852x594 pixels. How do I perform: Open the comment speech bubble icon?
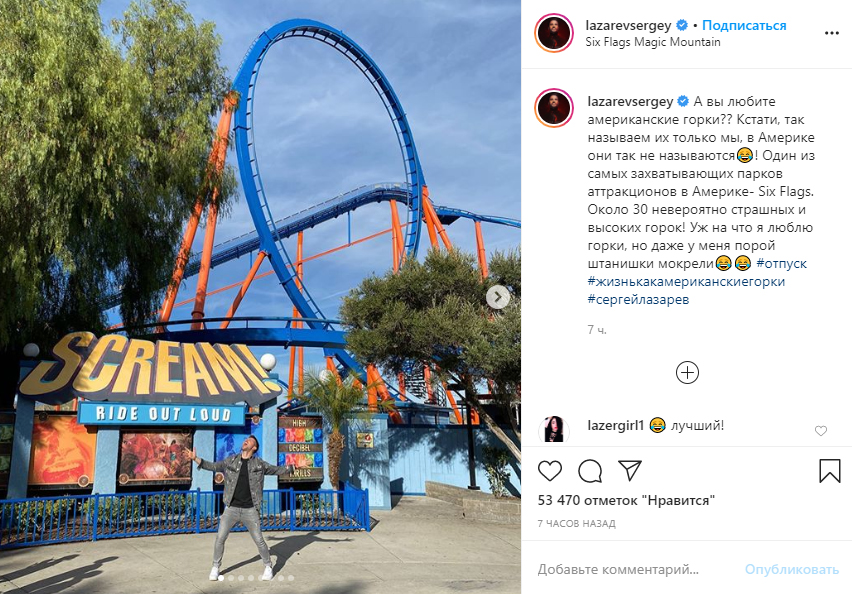(590, 471)
